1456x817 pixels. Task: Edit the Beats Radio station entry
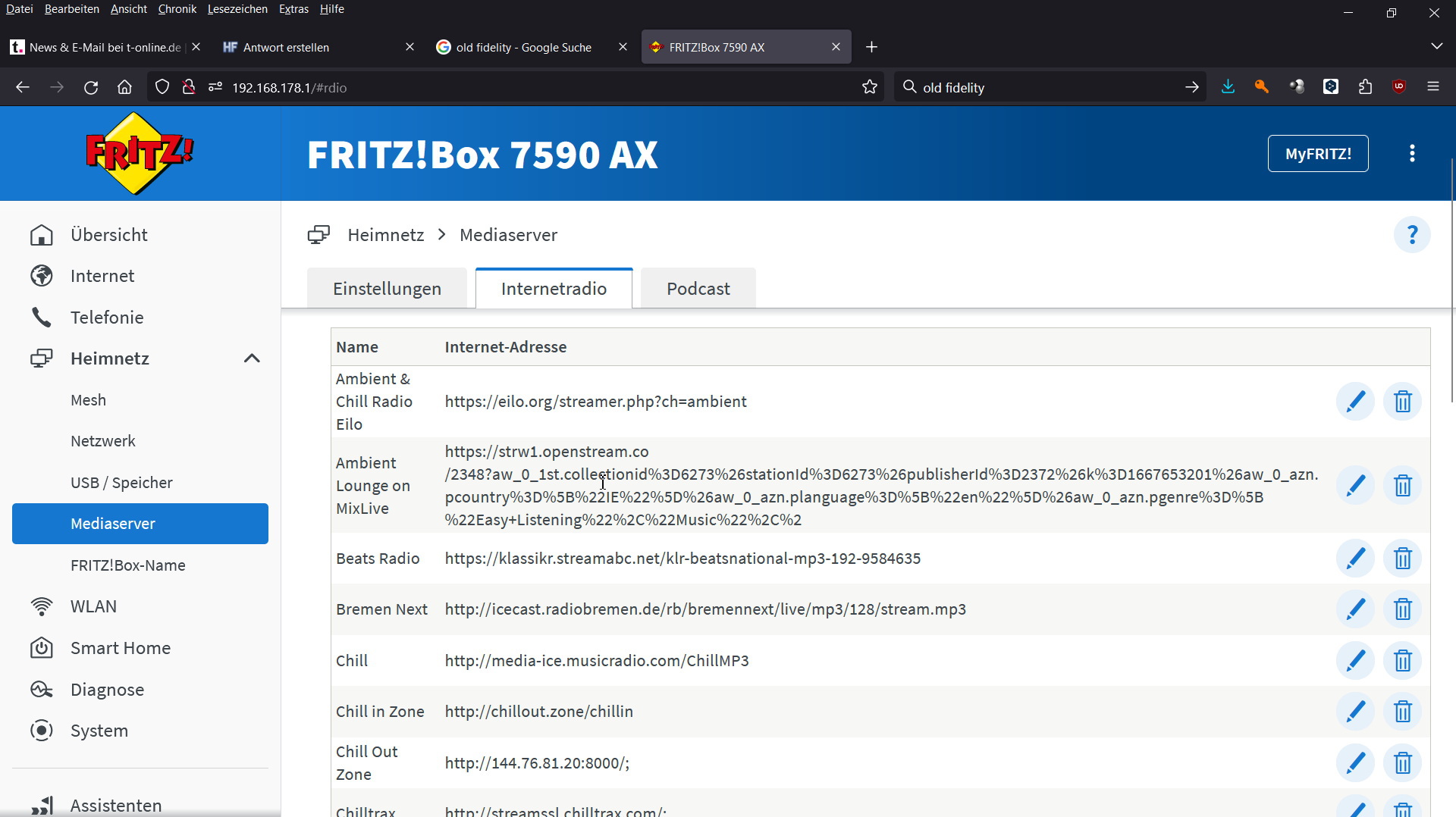(1354, 559)
